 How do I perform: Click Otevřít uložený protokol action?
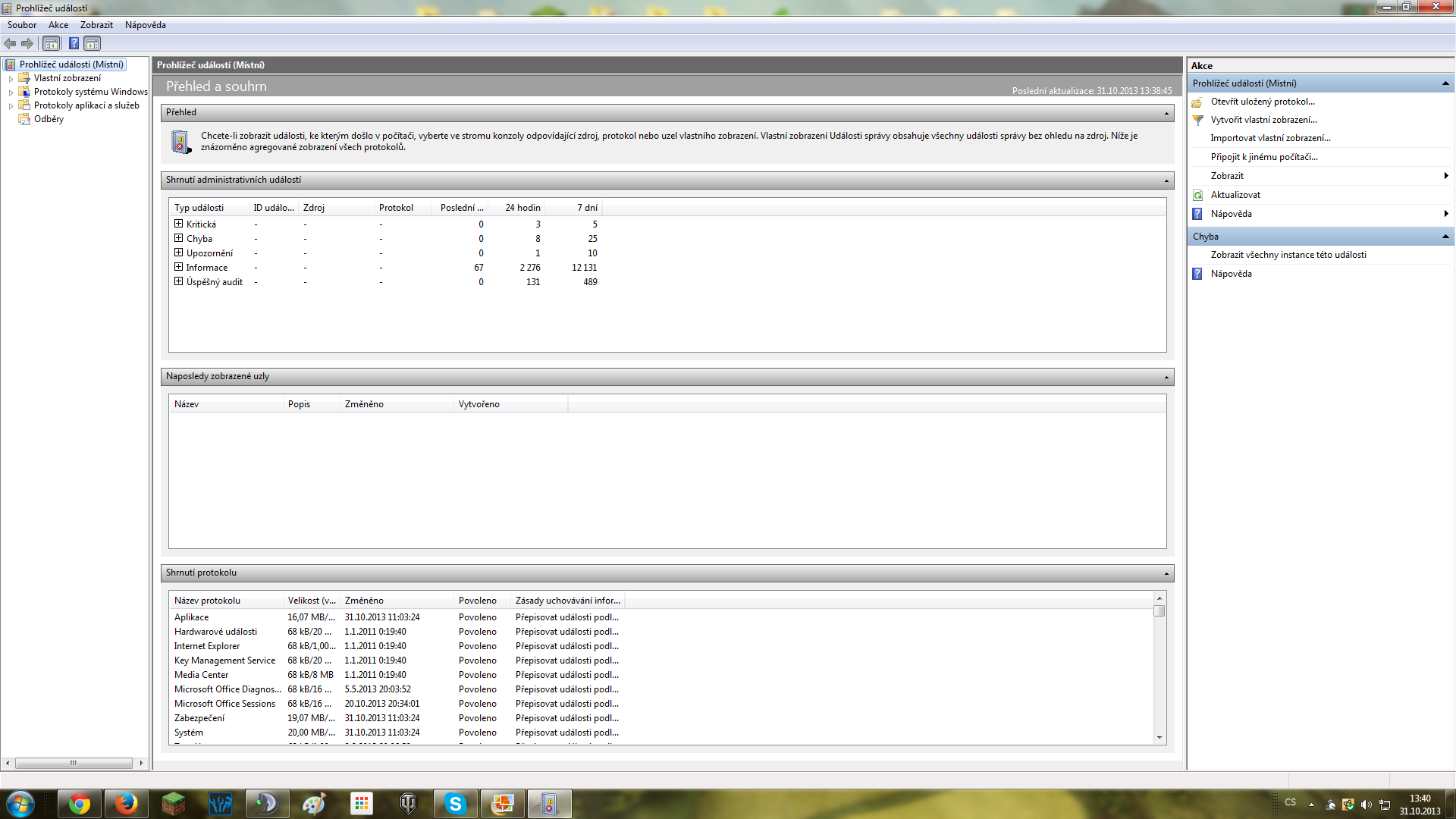[x=1263, y=102]
